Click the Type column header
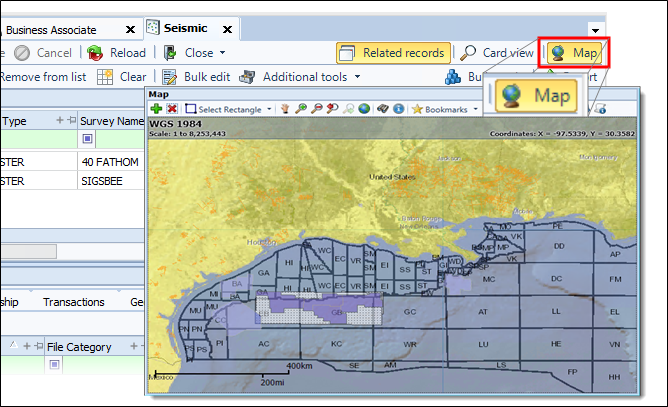The image size is (668, 407). point(38,121)
